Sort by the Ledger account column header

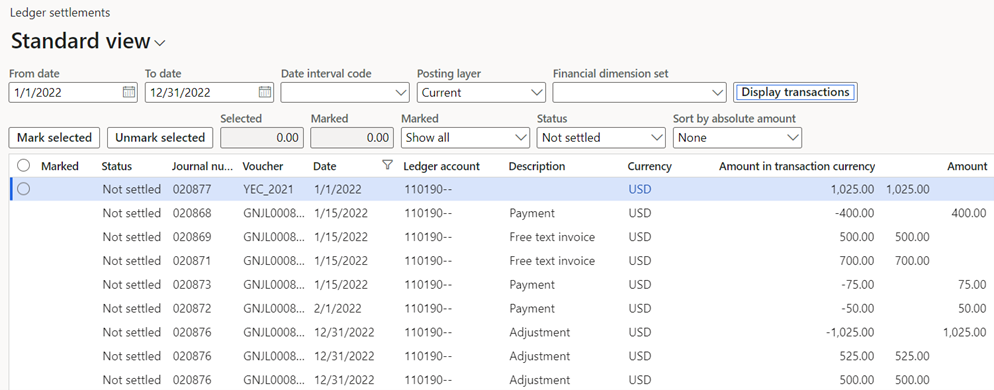[x=441, y=166]
